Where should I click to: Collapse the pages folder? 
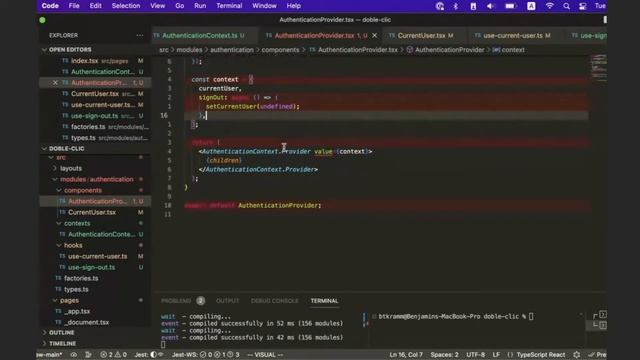pos(54,300)
